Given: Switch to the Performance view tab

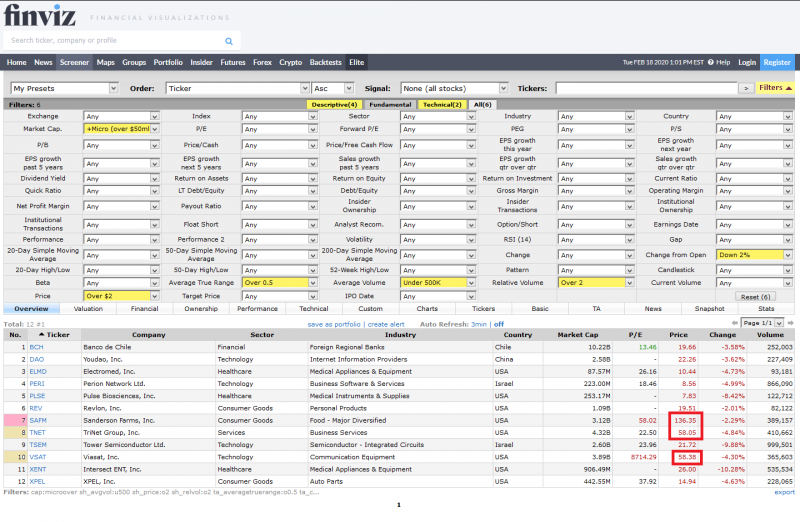Looking at the screenshot, I should tap(258, 309).
